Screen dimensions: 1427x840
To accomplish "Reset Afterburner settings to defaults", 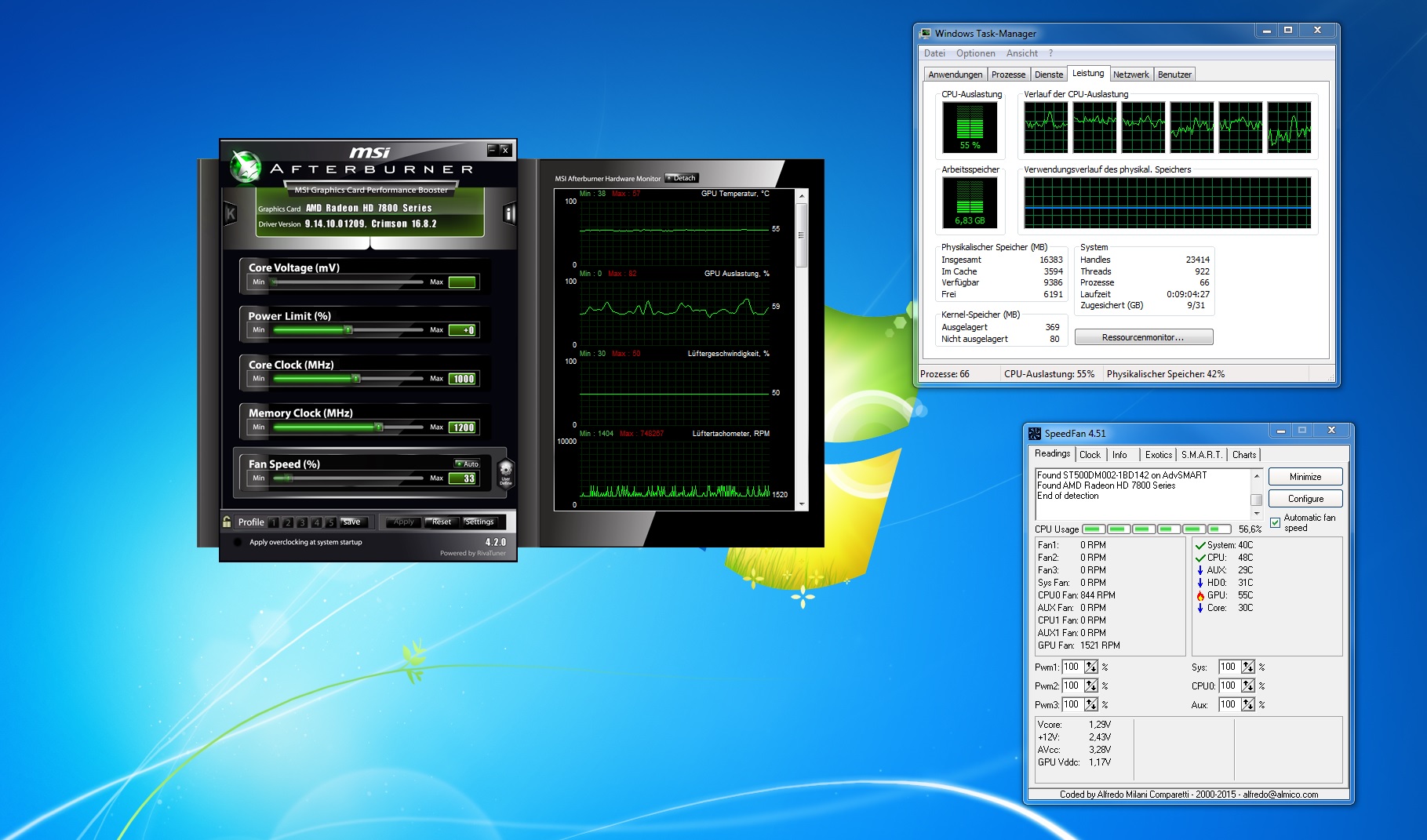I will (442, 522).
